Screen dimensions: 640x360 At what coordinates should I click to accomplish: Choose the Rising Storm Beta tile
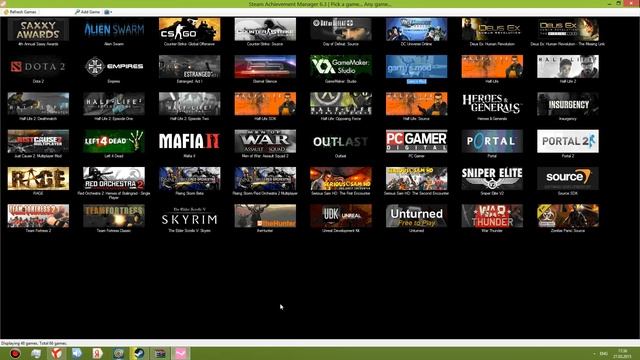pos(189,178)
